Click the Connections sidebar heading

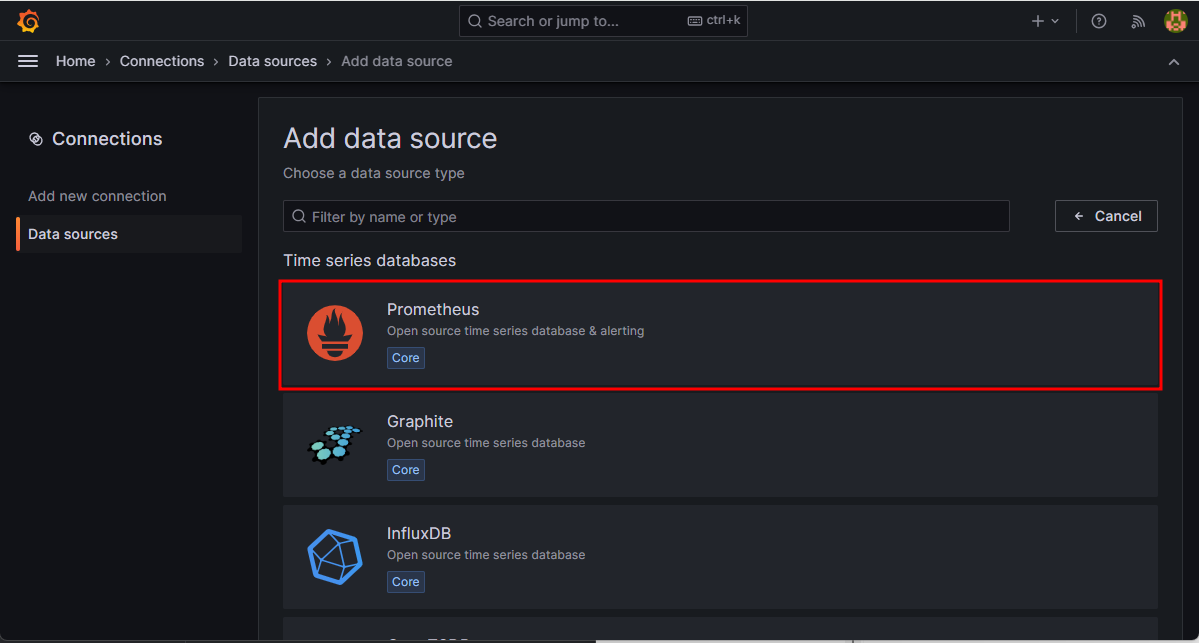tap(107, 138)
